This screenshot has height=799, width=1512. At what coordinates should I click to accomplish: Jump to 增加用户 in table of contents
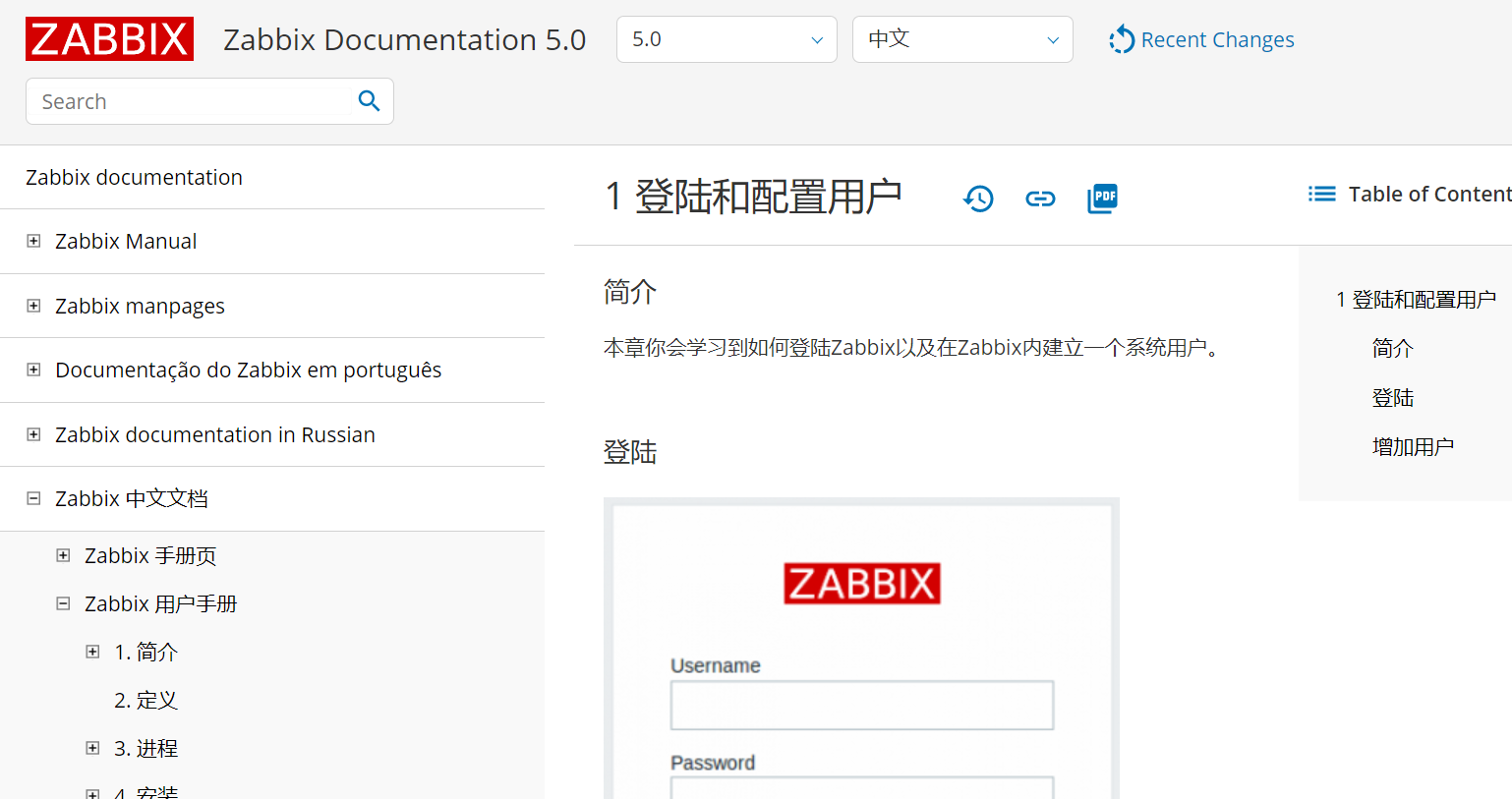point(1413,446)
